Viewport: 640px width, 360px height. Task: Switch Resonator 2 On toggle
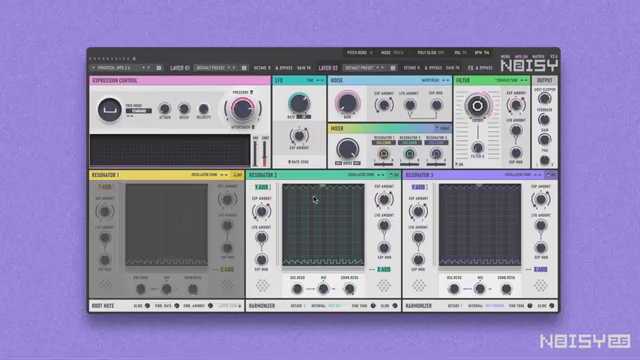394,175
